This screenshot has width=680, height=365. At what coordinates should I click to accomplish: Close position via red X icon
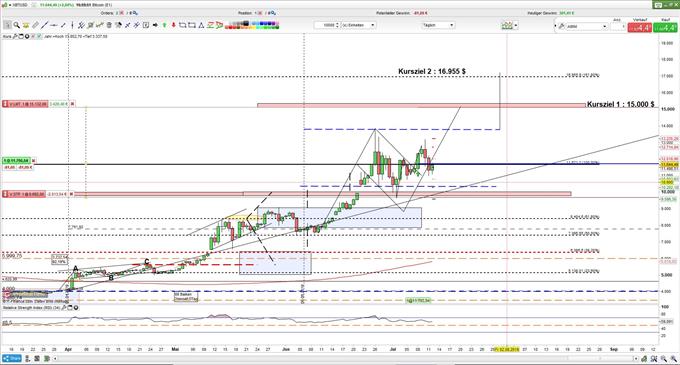[260, 13]
